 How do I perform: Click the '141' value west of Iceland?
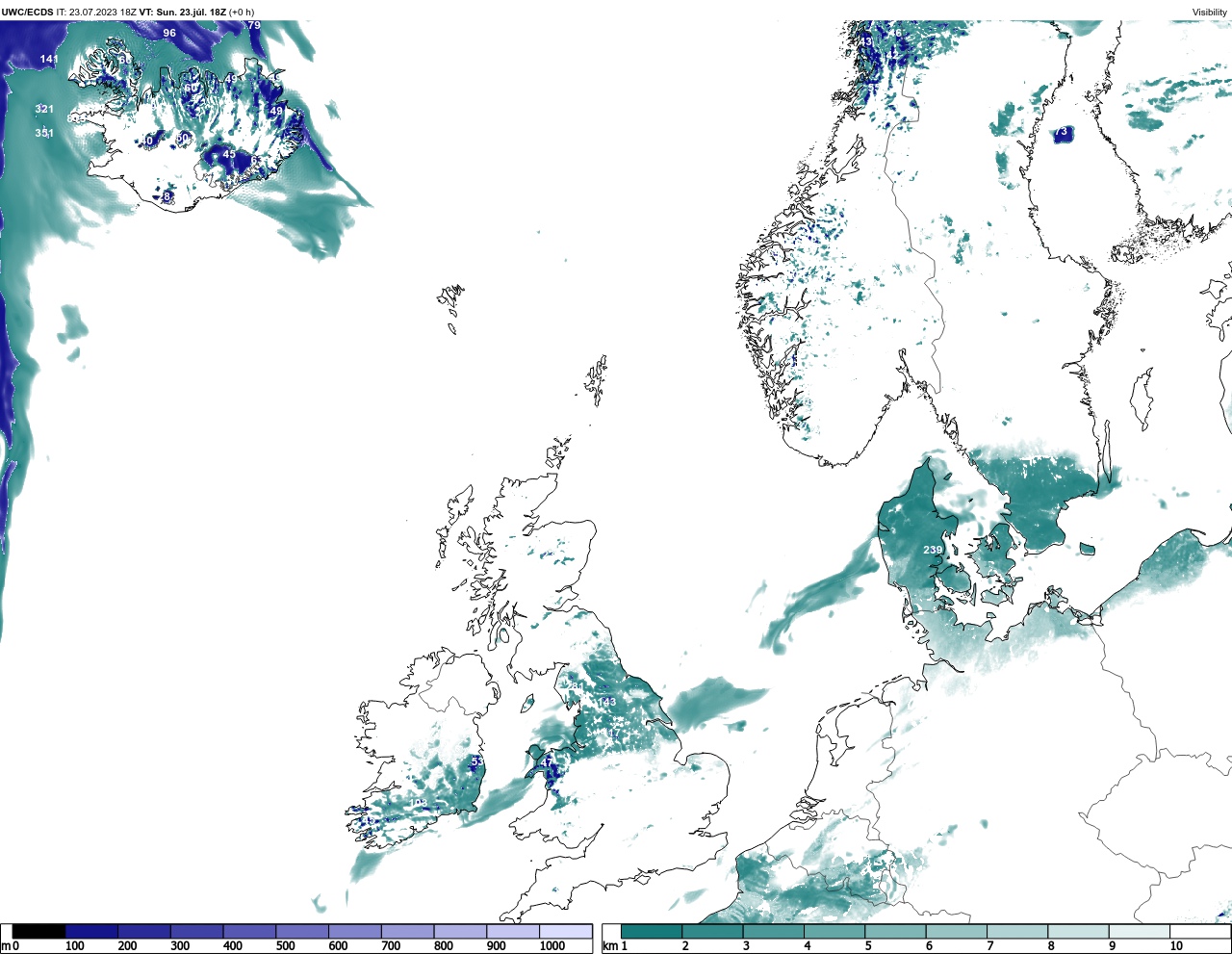[x=49, y=60]
